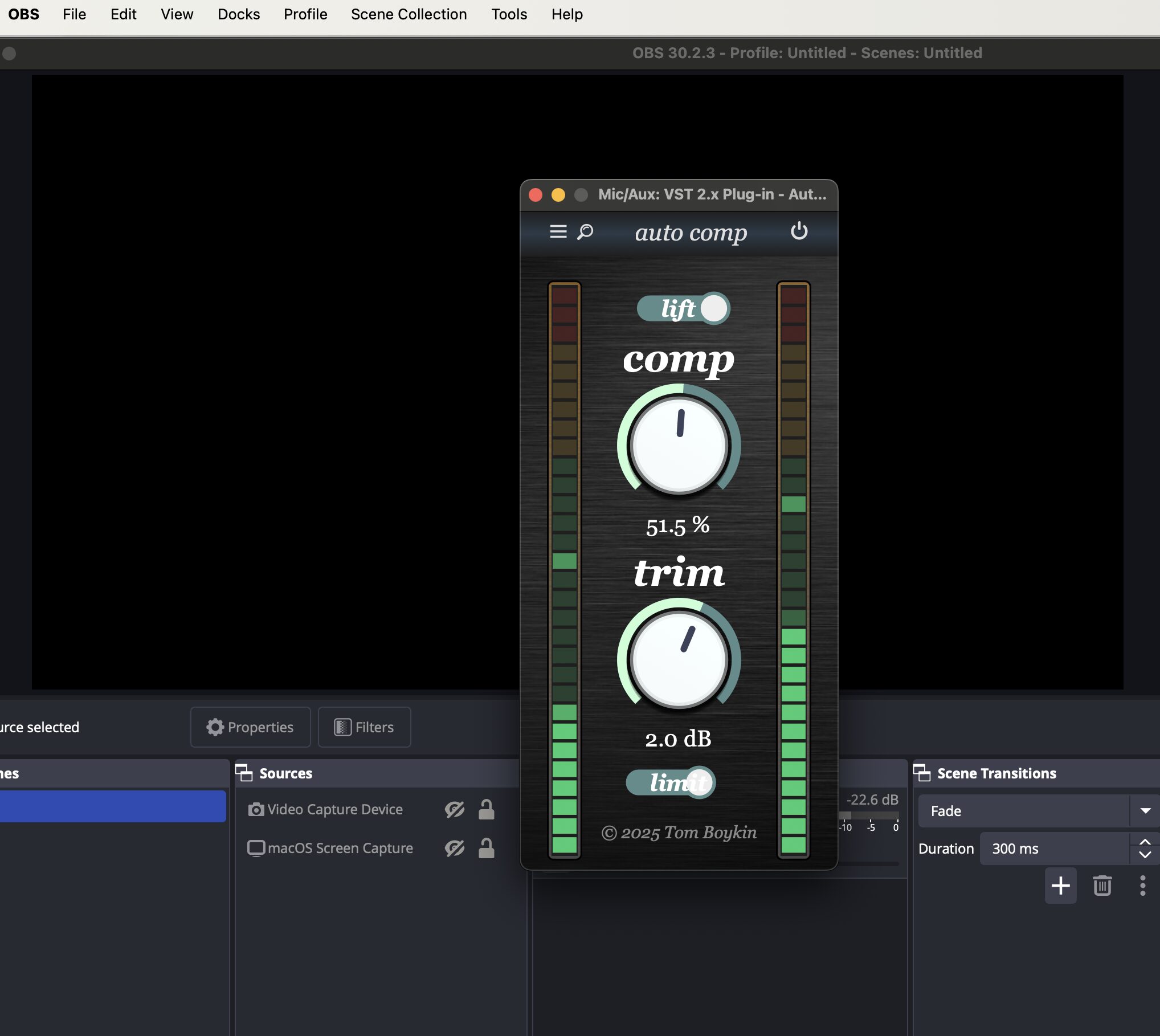Click the Duration 300 ms field
This screenshot has height=1036, width=1160.
1054,849
